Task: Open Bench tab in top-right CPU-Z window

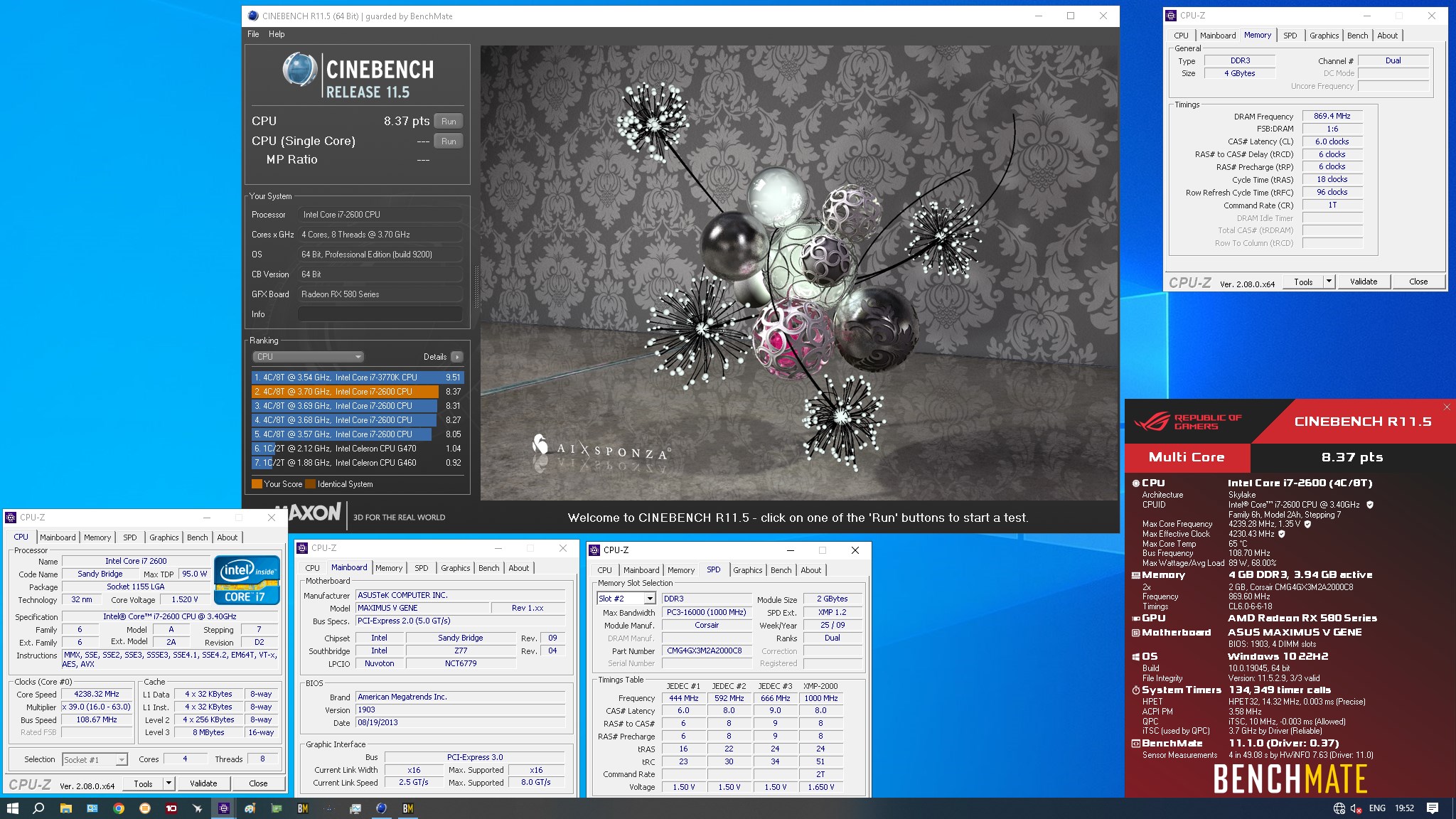Action: (x=1357, y=36)
